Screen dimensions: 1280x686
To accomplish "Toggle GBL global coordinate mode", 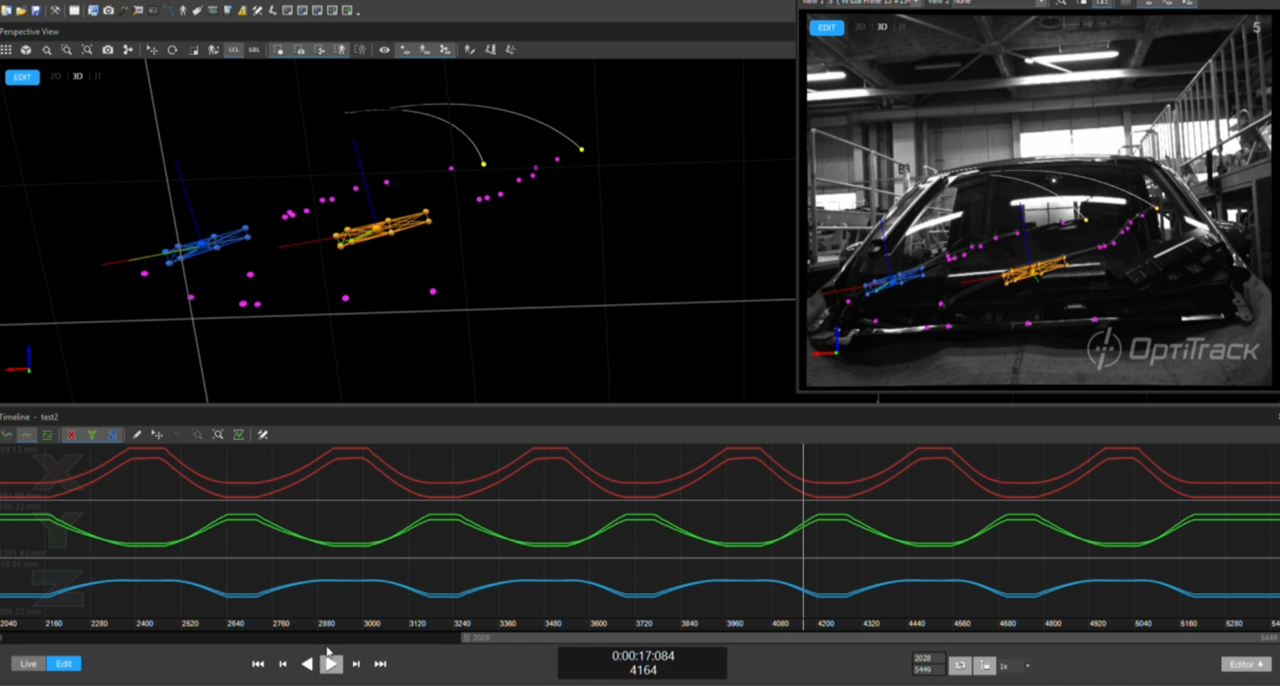I will [x=254, y=50].
